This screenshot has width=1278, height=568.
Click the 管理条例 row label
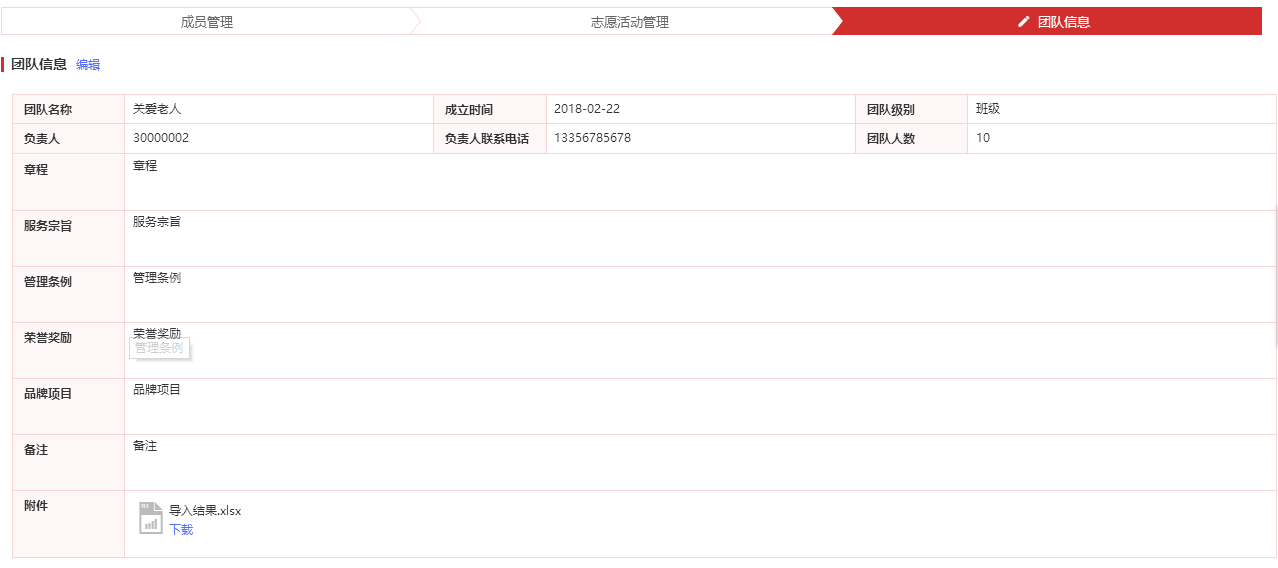tap(48, 282)
